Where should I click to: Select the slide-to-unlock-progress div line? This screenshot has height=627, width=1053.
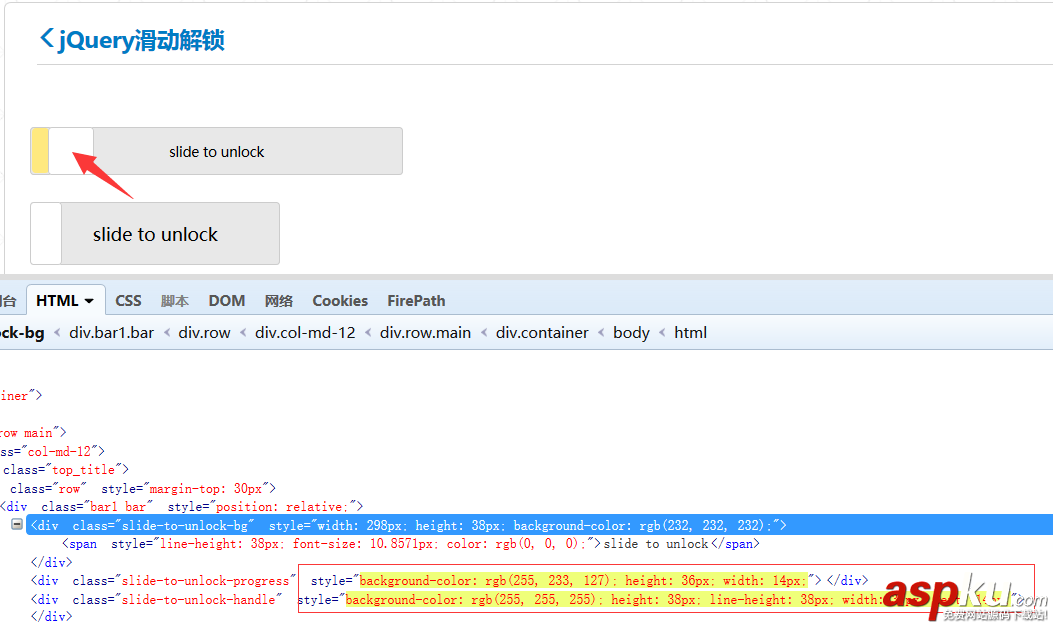(449, 580)
